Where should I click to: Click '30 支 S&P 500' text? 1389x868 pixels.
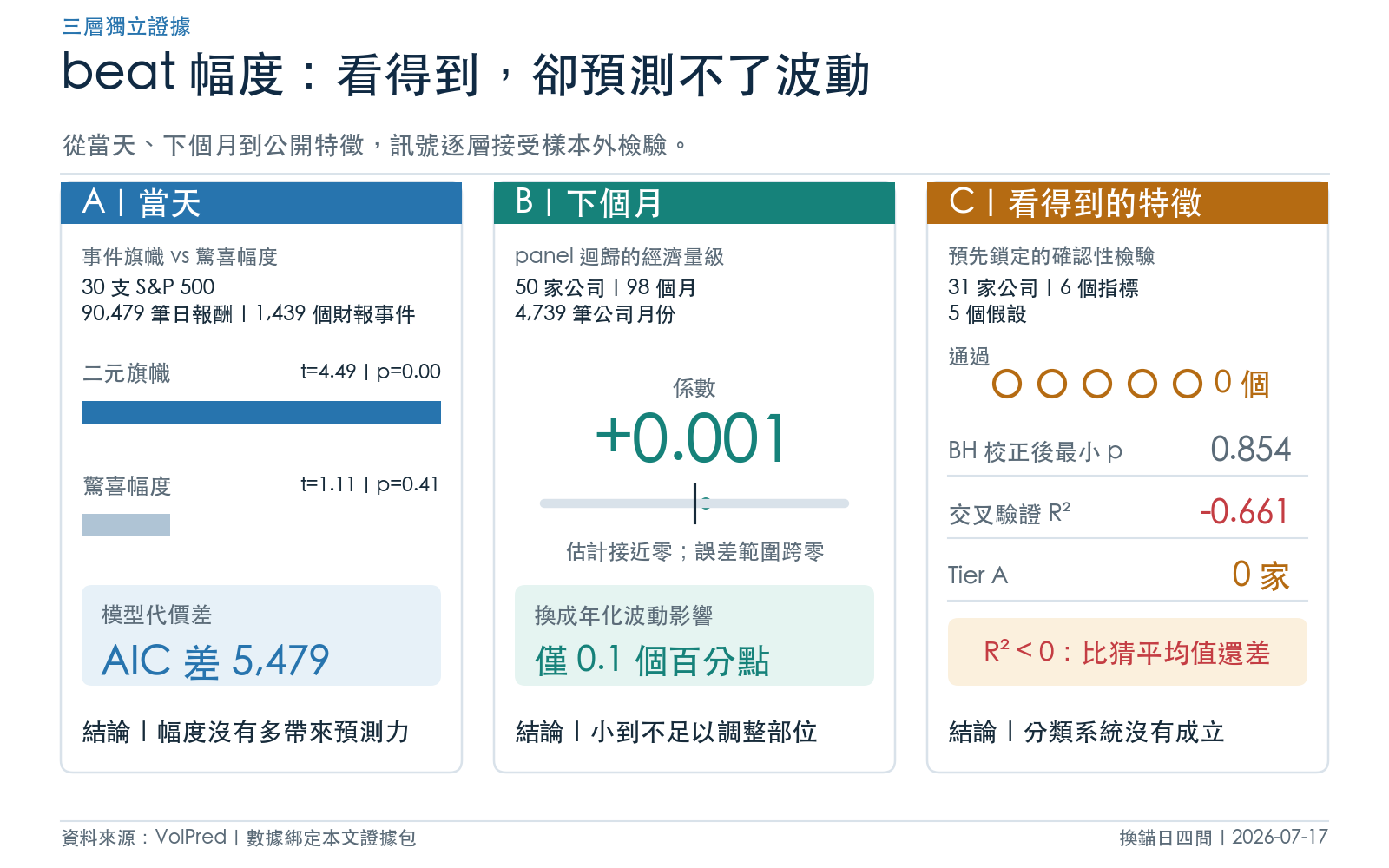[148, 286]
